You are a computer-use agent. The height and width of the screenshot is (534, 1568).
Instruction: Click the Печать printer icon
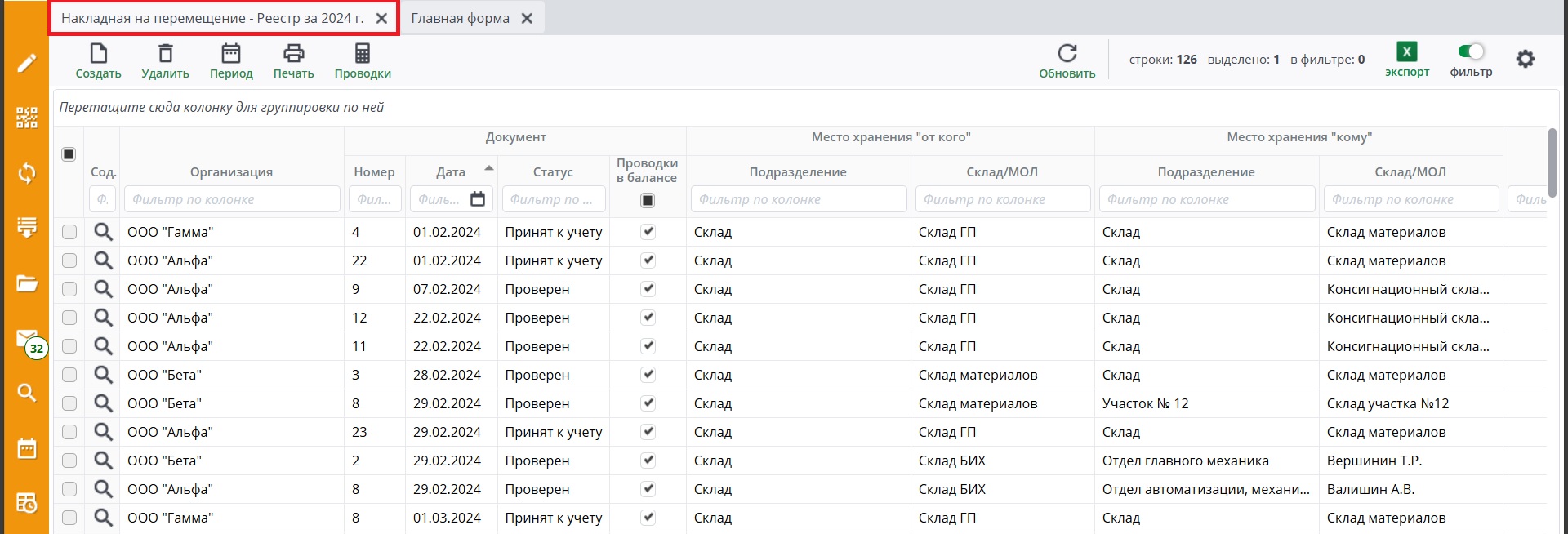(293, 54)
